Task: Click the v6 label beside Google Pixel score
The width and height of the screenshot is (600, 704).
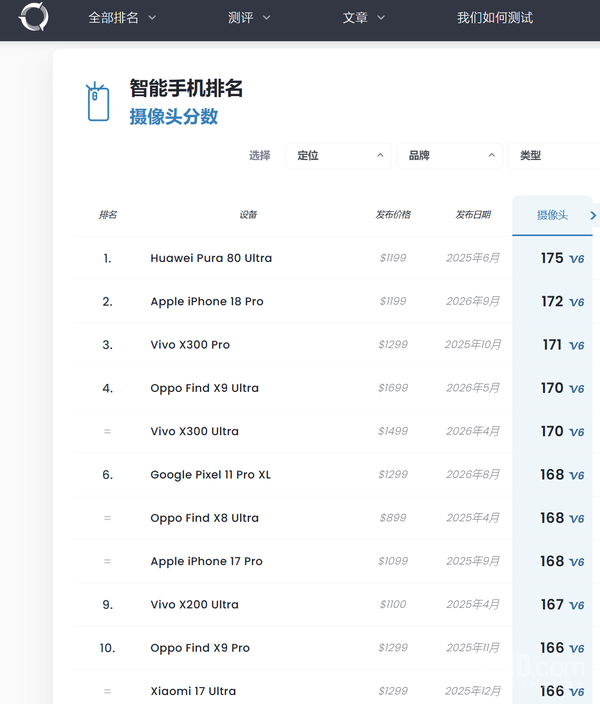Action: click(x=577, y=476)
